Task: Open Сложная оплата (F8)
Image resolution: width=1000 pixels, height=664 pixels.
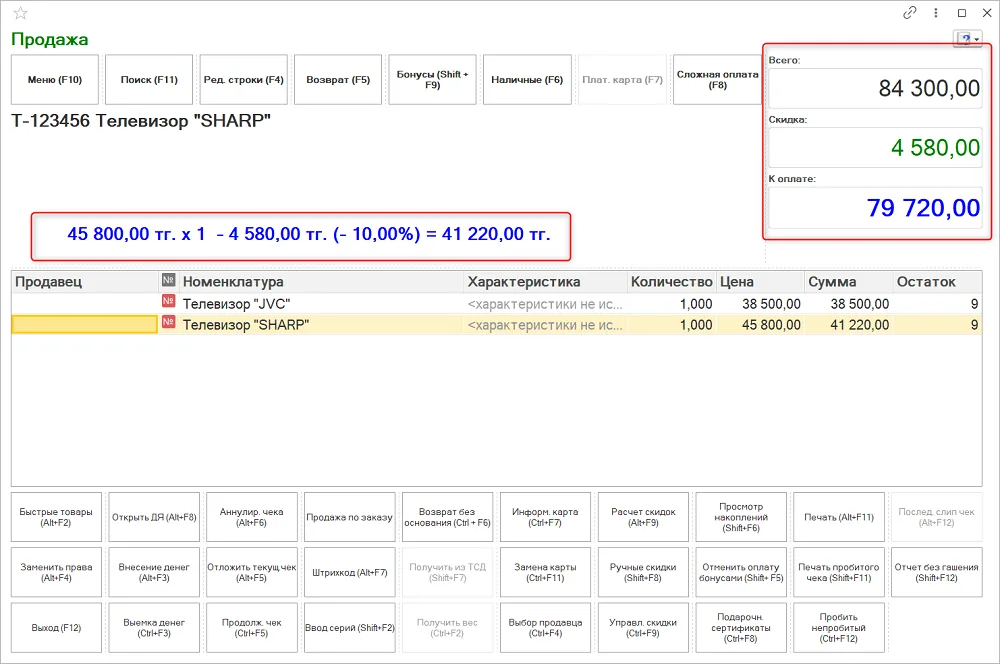Action: 717,80
